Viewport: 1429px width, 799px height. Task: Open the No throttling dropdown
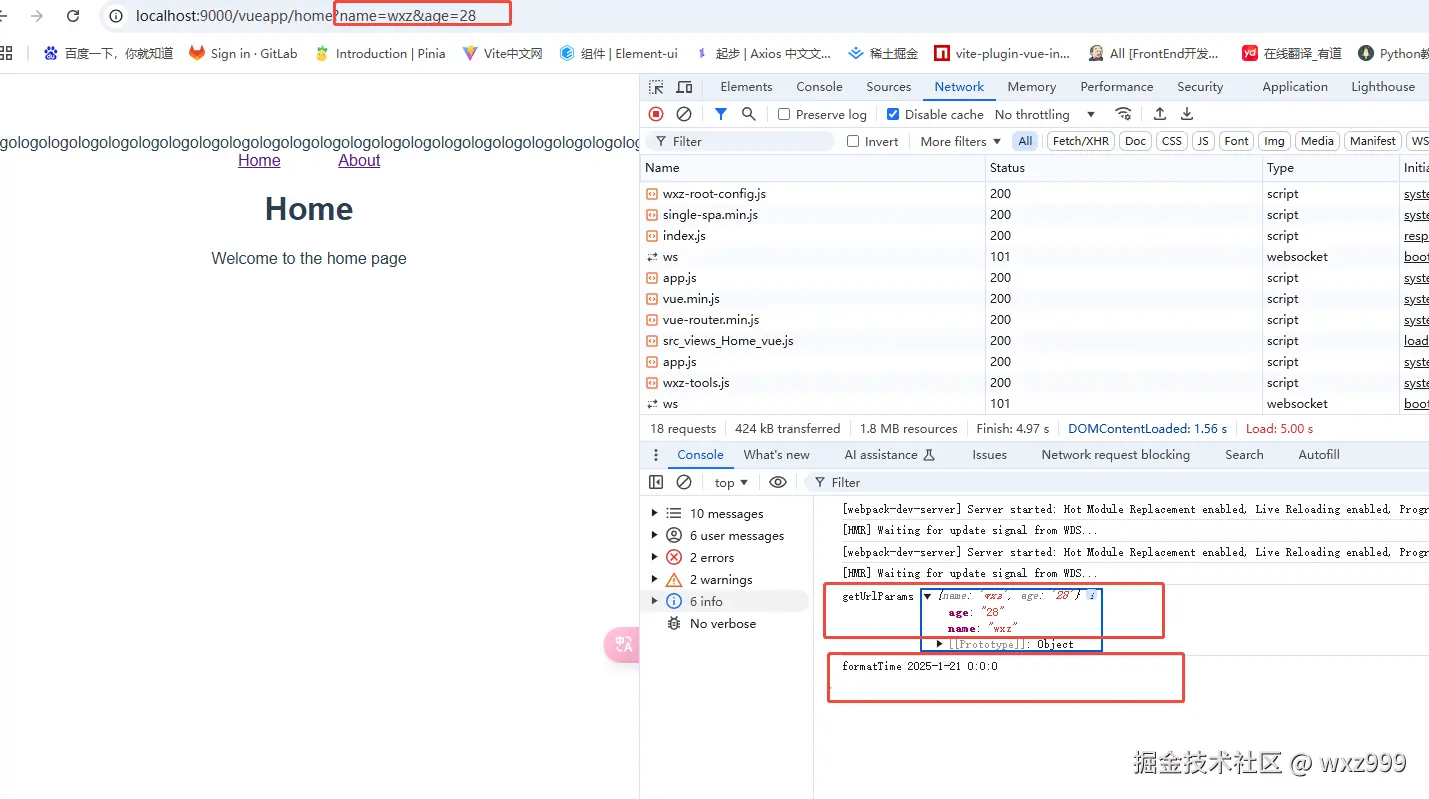(1045, 114)
